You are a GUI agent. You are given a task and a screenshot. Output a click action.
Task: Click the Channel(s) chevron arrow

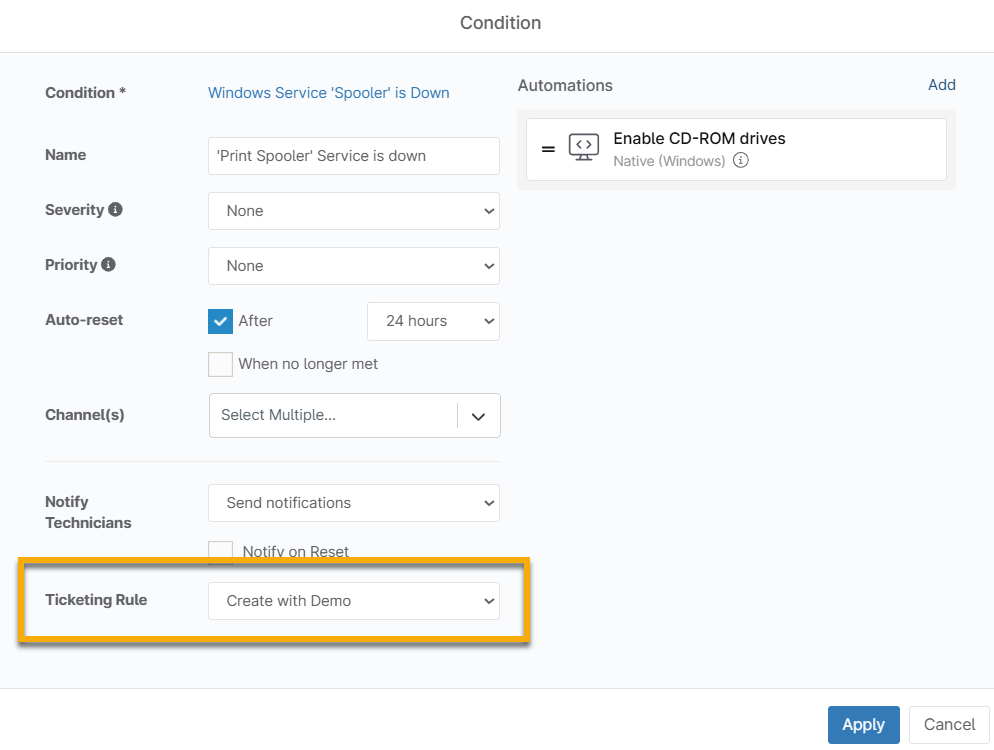point(478,416)
